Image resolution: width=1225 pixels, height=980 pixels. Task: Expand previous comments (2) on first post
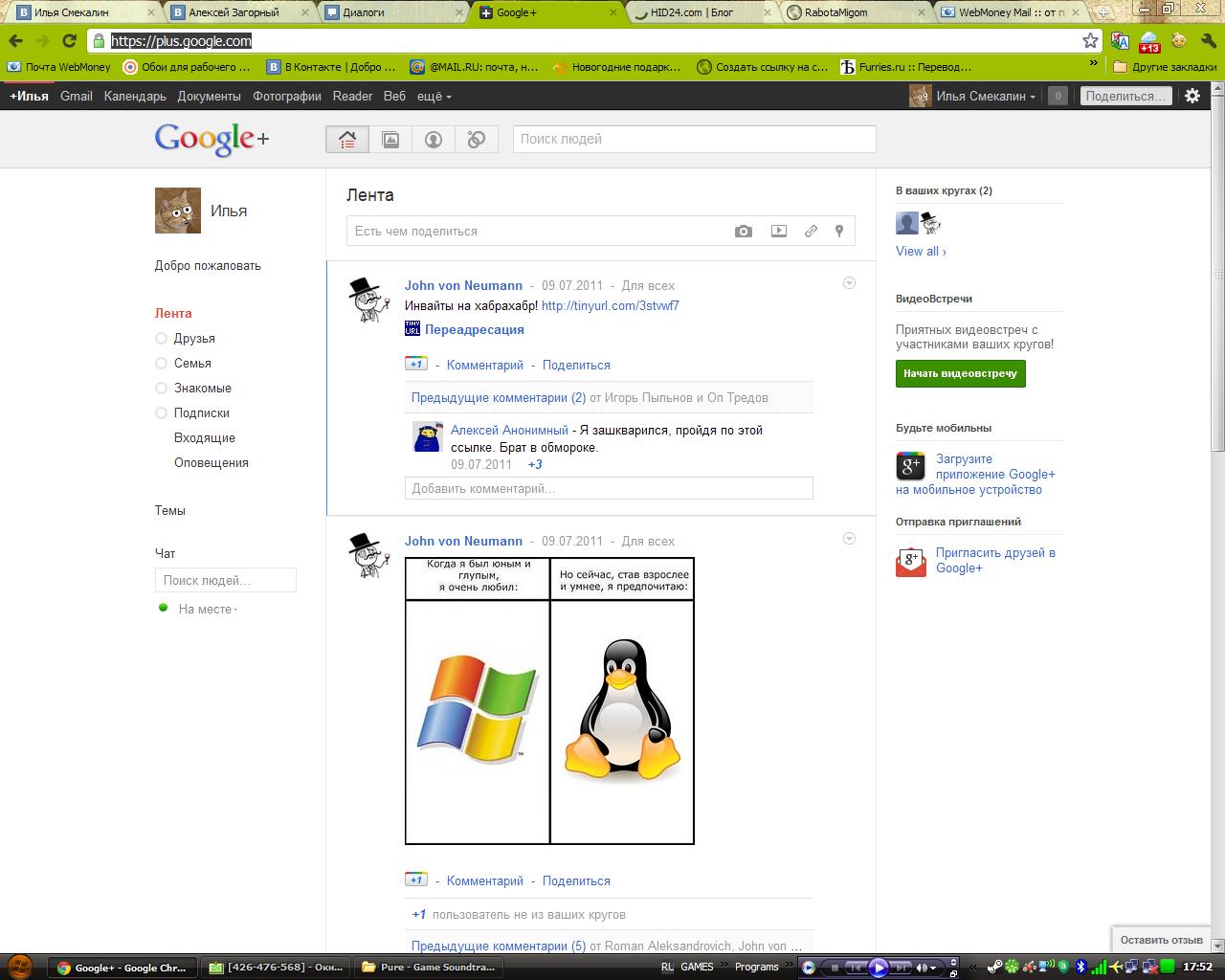coord(499,397)
